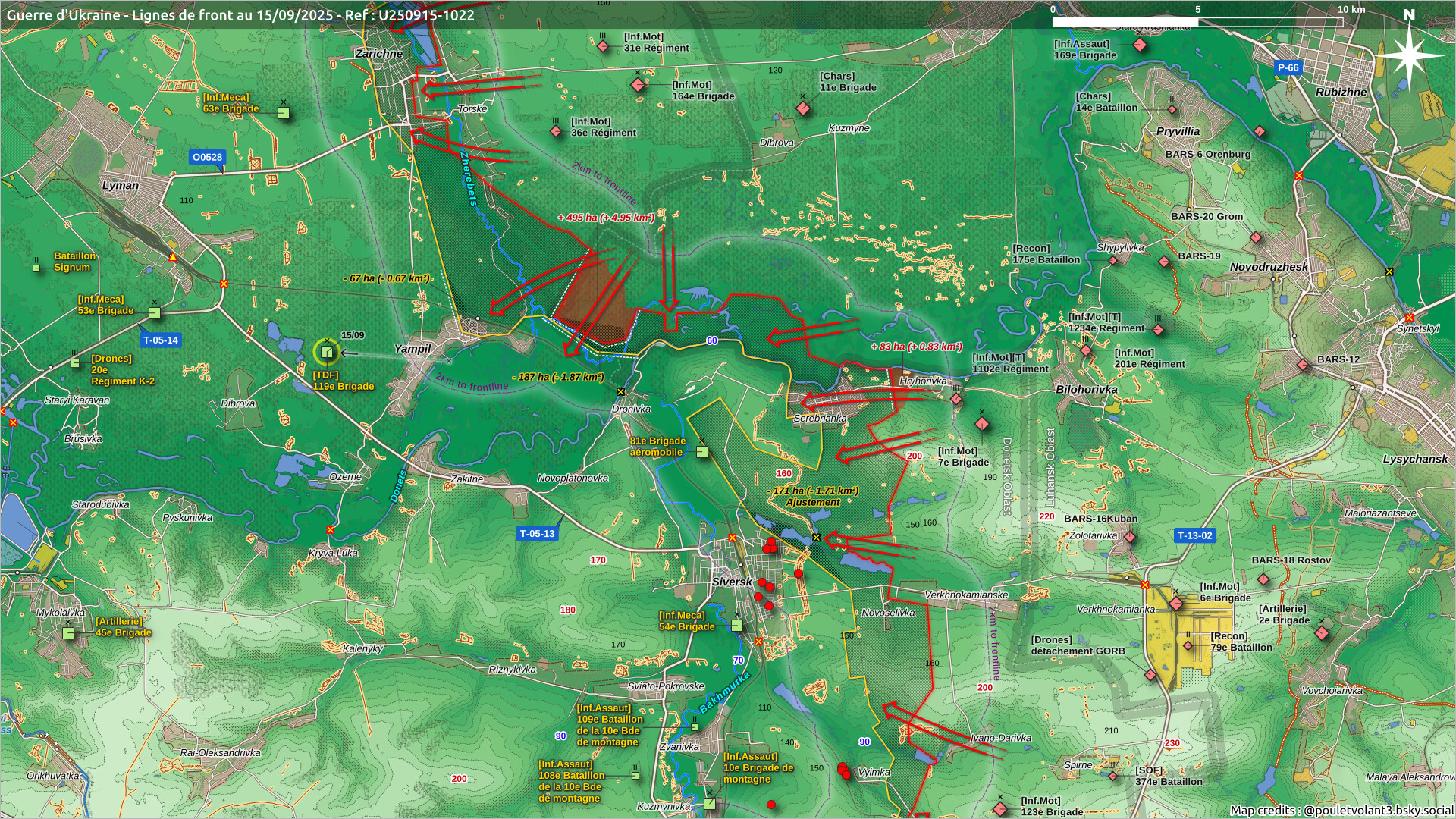Click the map credits text link

click(x=1341, y=810)
